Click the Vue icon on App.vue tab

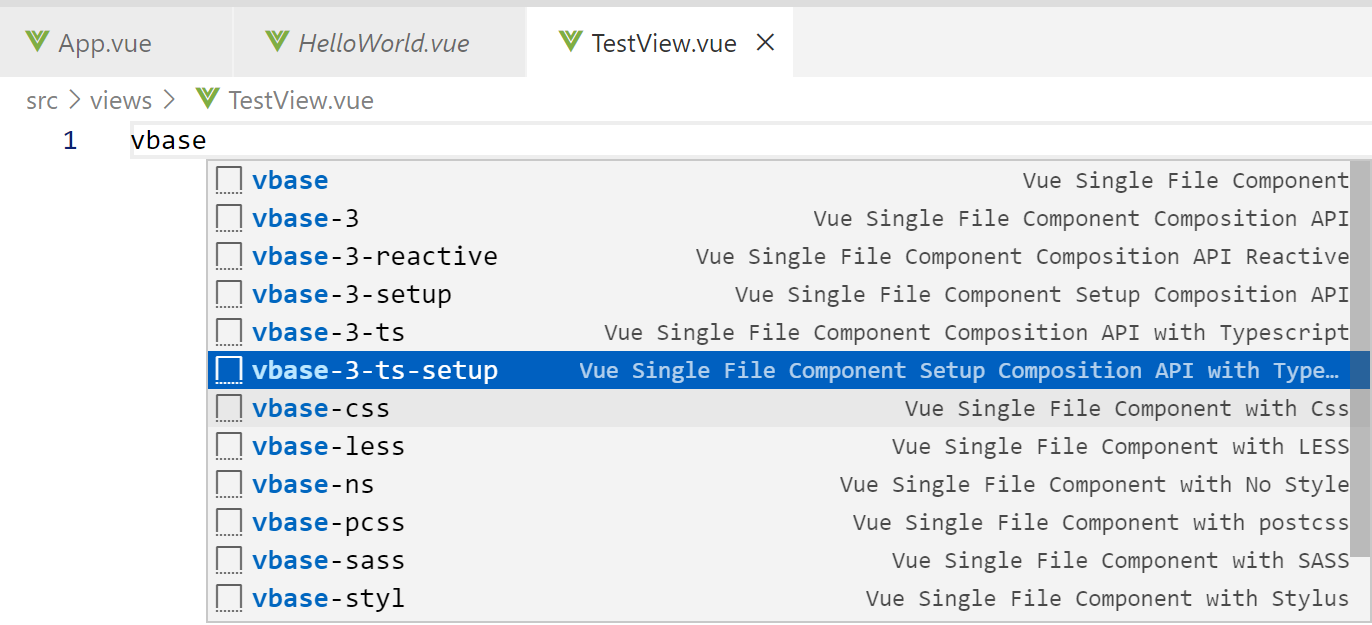38,43
